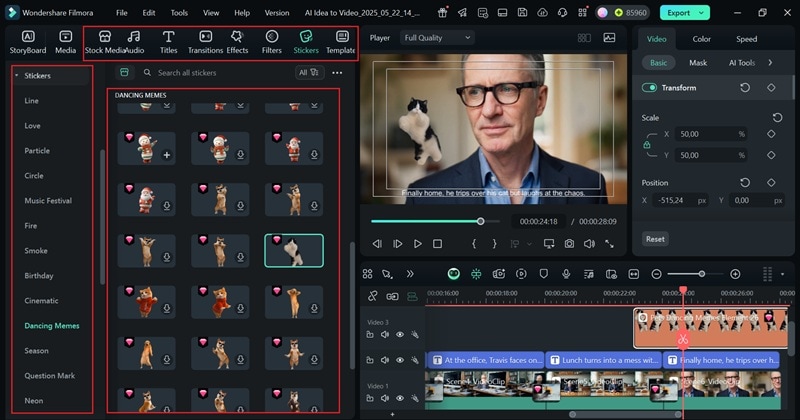
Task: Click the image view icon beside player quality
Action: [609, 38]
